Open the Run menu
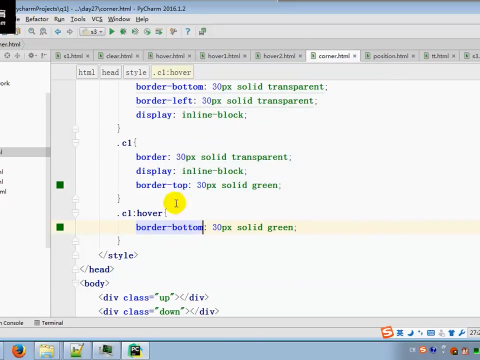Screen dimensions: 480x360 click(59, 19)
